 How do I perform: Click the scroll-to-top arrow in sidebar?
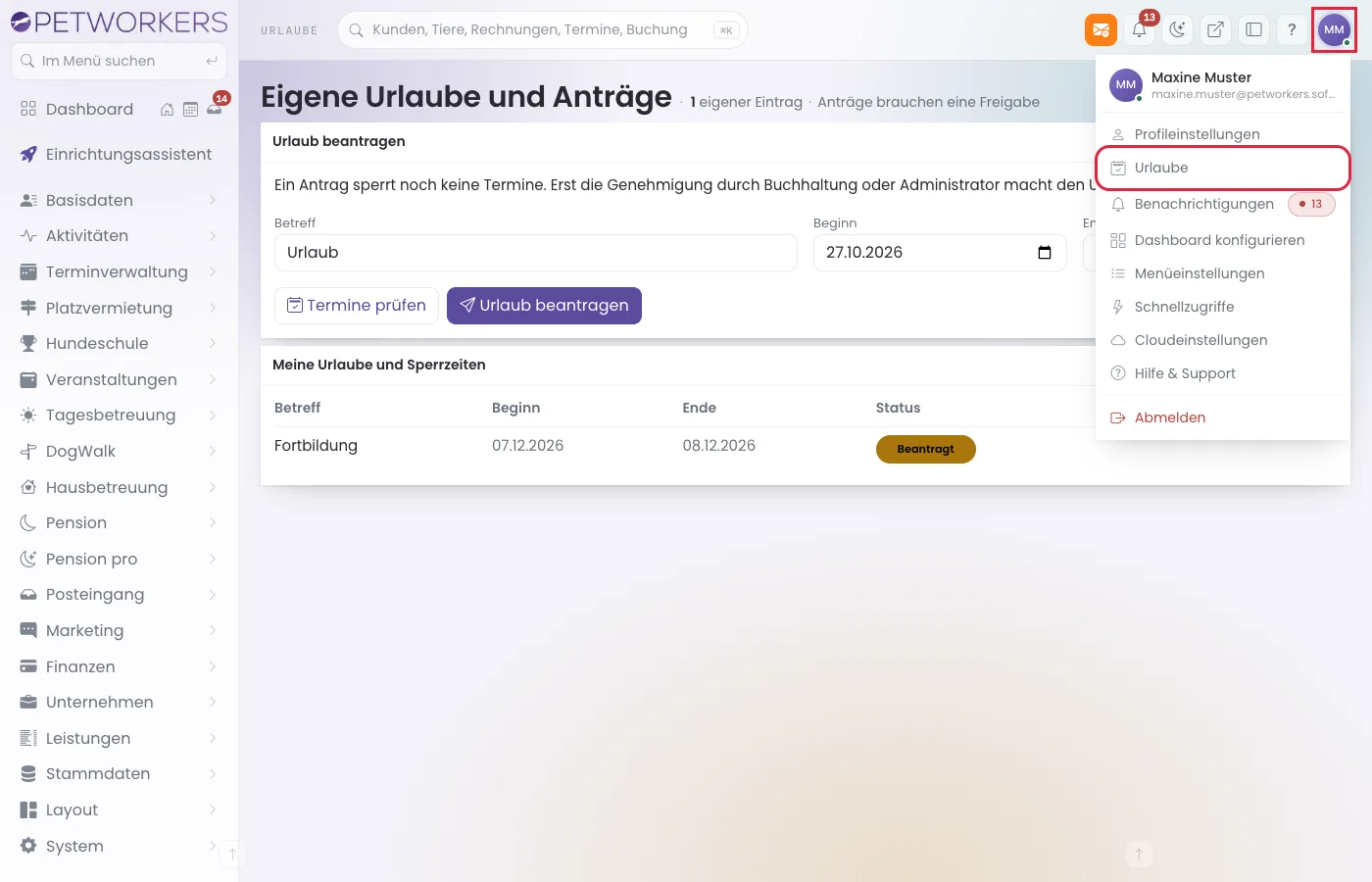point(232,854)
